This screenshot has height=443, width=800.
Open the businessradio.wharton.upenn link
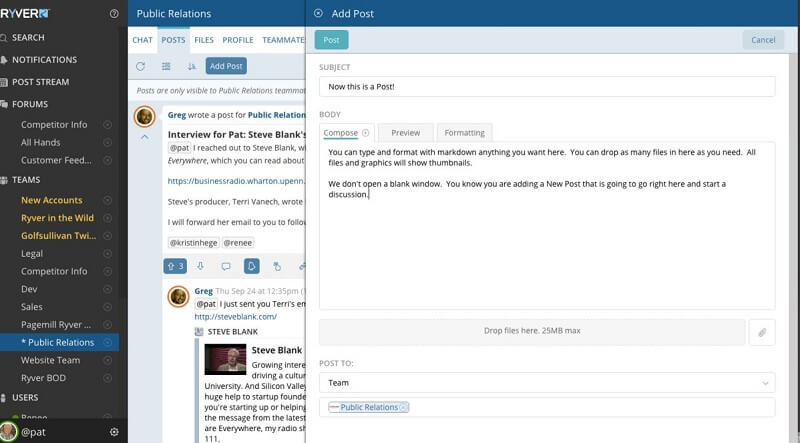coord(237,181)
